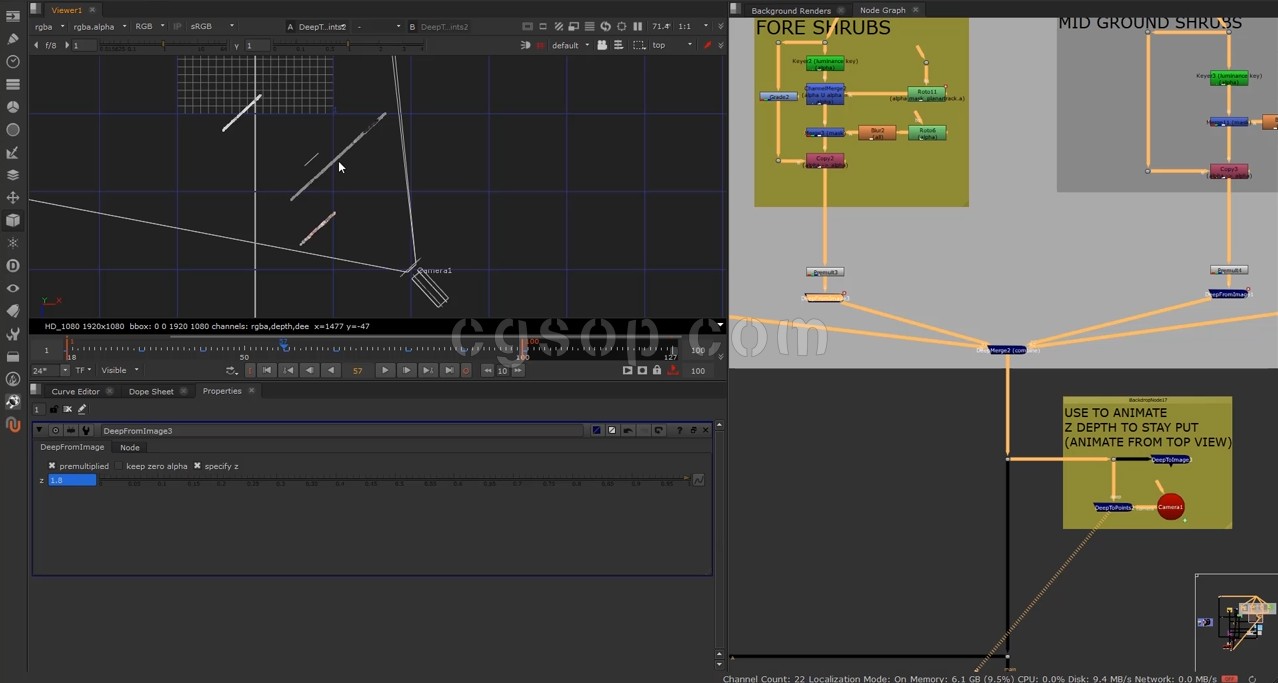Pause the viewer with pause icon
This screenshot has width=1278, height=683.
[638, 27]
